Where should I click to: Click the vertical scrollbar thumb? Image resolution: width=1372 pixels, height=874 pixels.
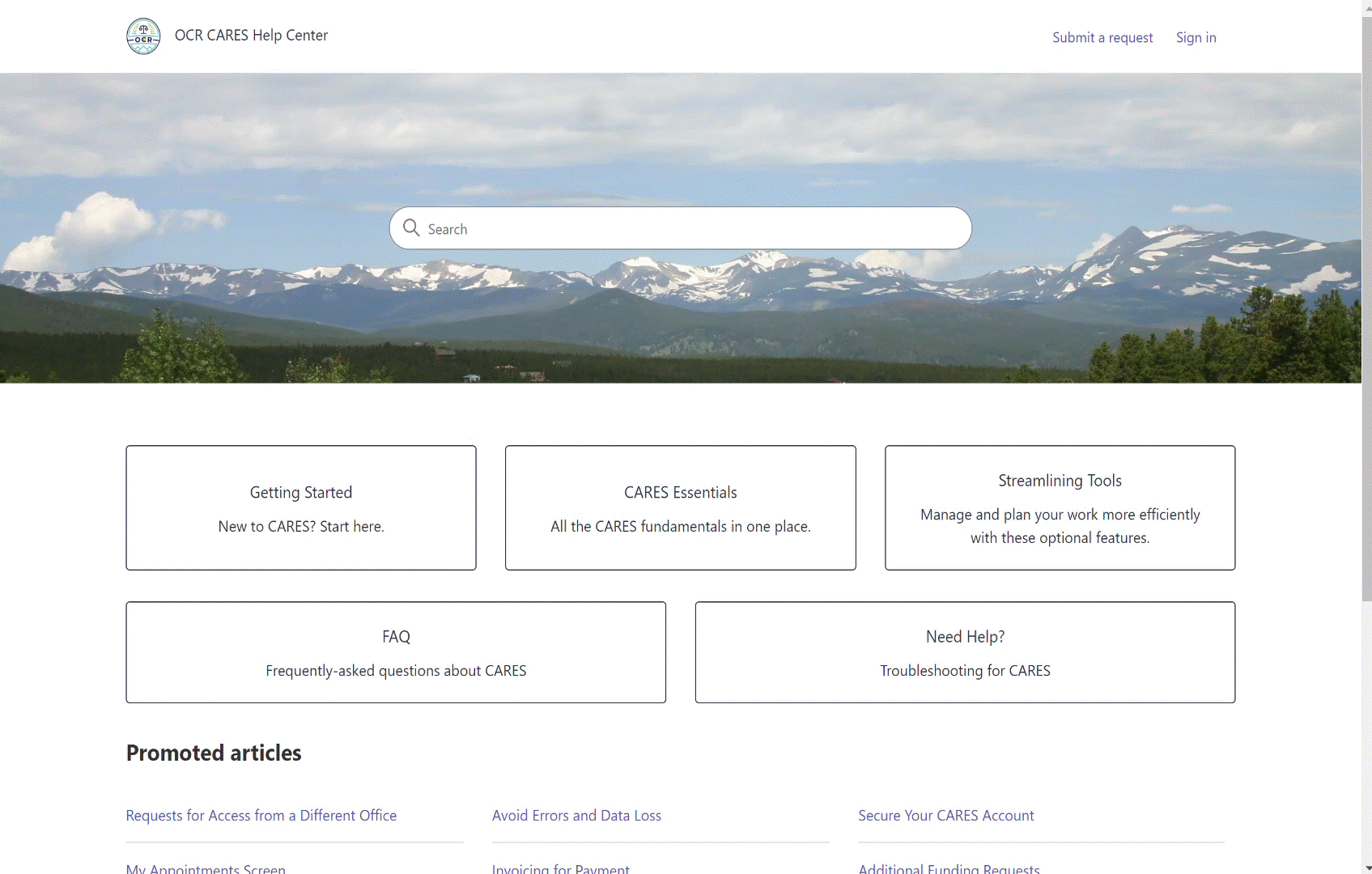1366,308
